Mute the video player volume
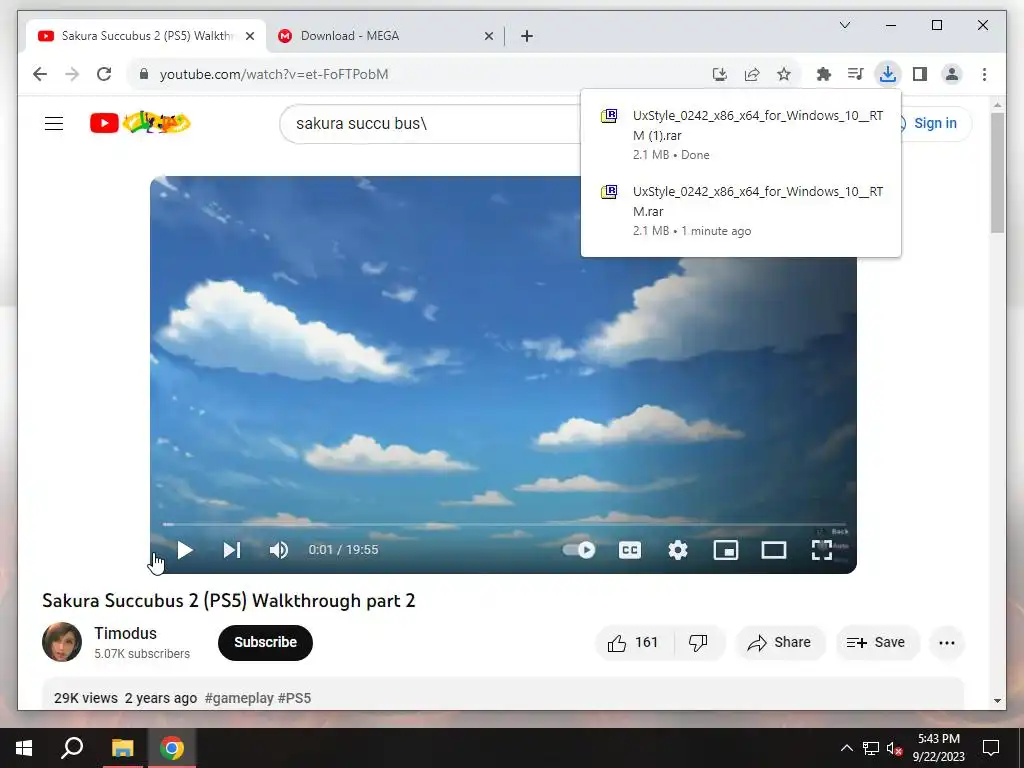 pos(279,550)
